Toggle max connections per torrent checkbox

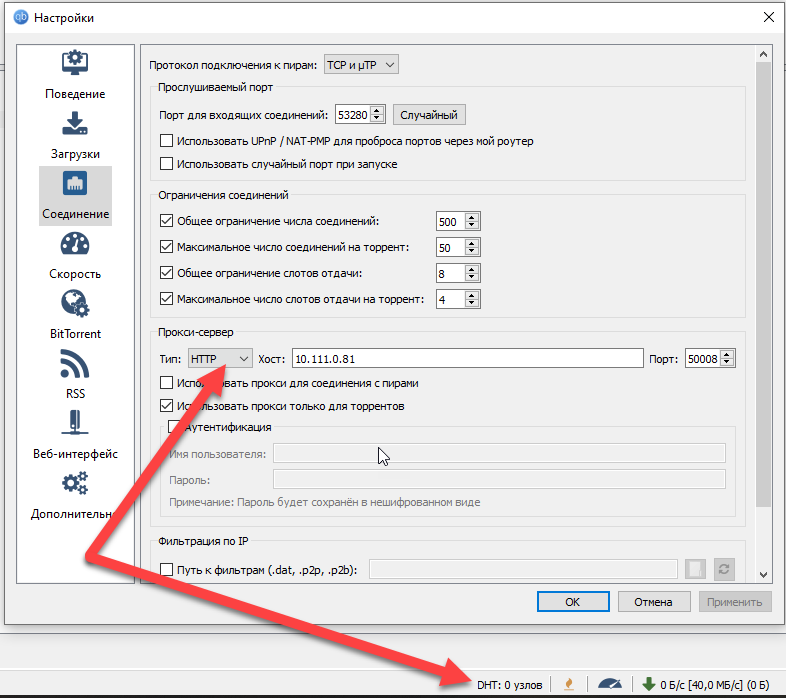click(x=166, y=247)
